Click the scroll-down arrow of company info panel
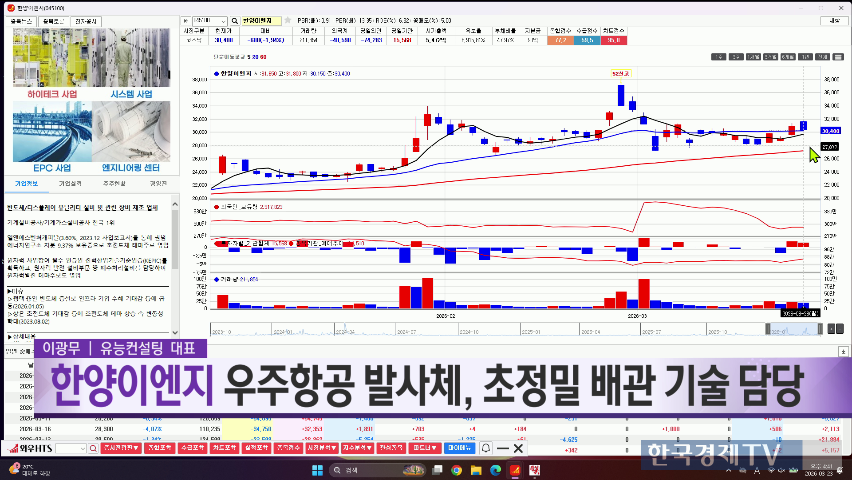Screen dimensions: 852x480 coord(175,334)
